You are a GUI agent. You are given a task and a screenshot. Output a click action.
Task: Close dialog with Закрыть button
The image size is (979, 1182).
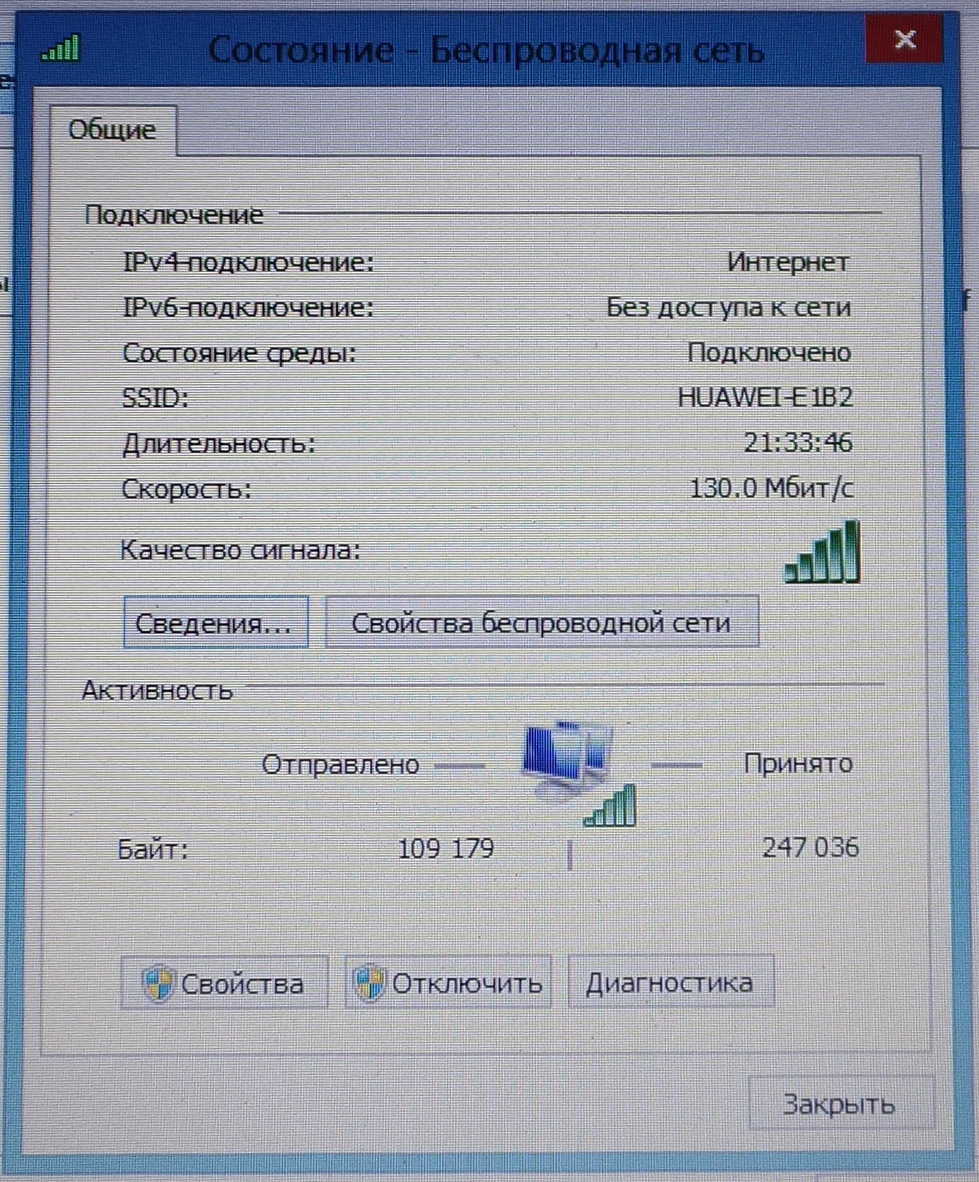click(x=840, y=1104)
